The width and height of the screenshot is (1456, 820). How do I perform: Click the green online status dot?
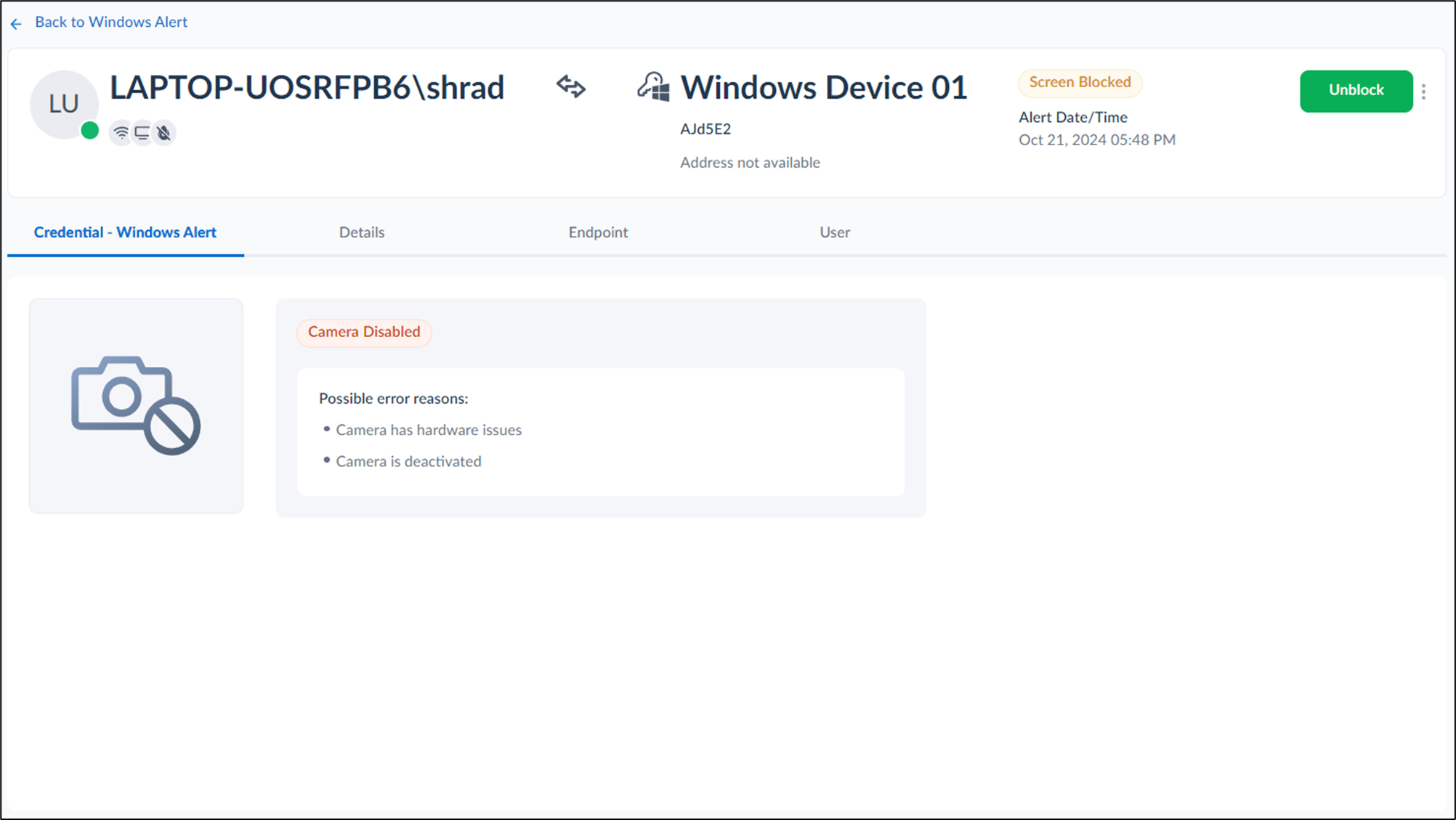[90, 131]
